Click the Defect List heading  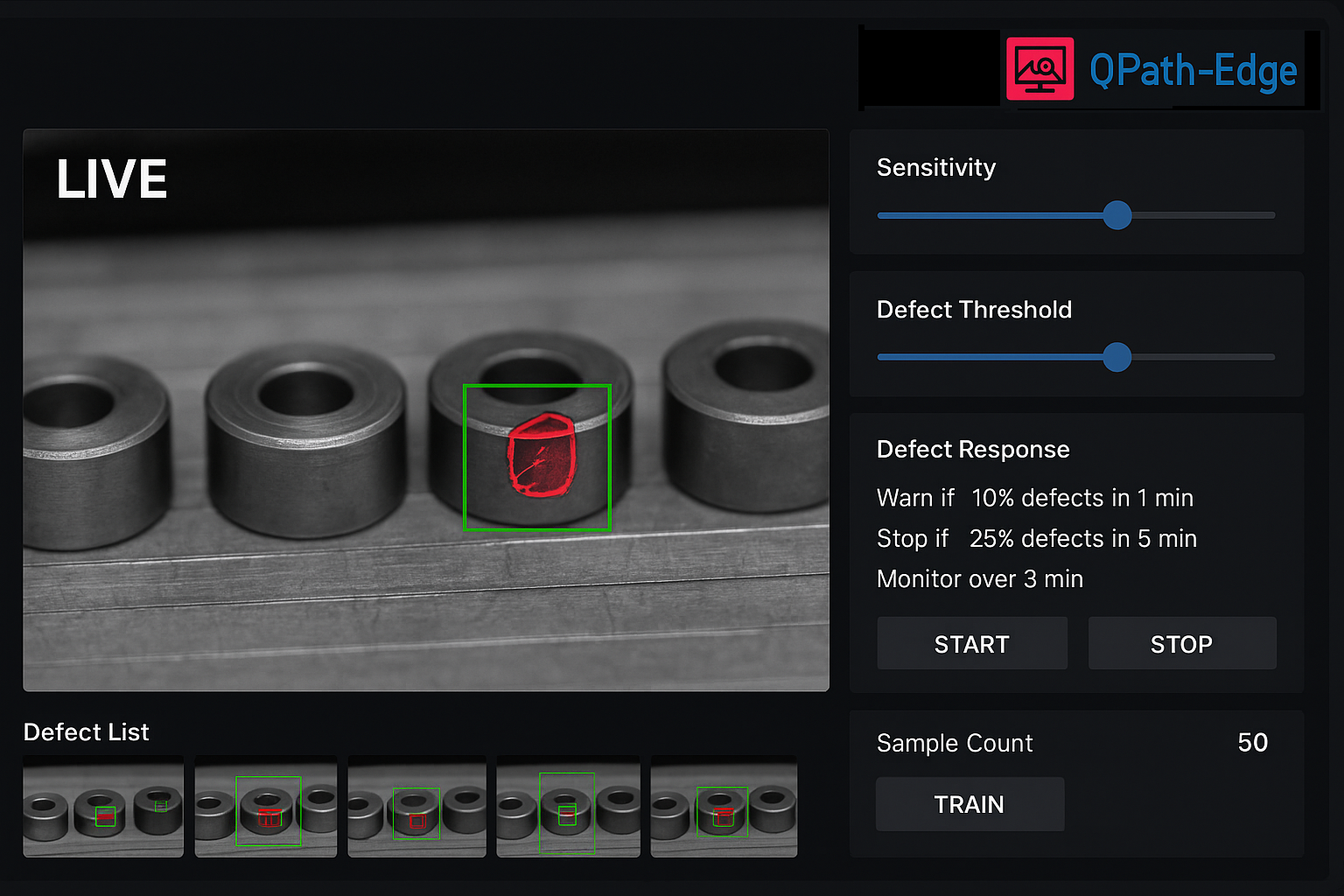click(x=86, y=731)
